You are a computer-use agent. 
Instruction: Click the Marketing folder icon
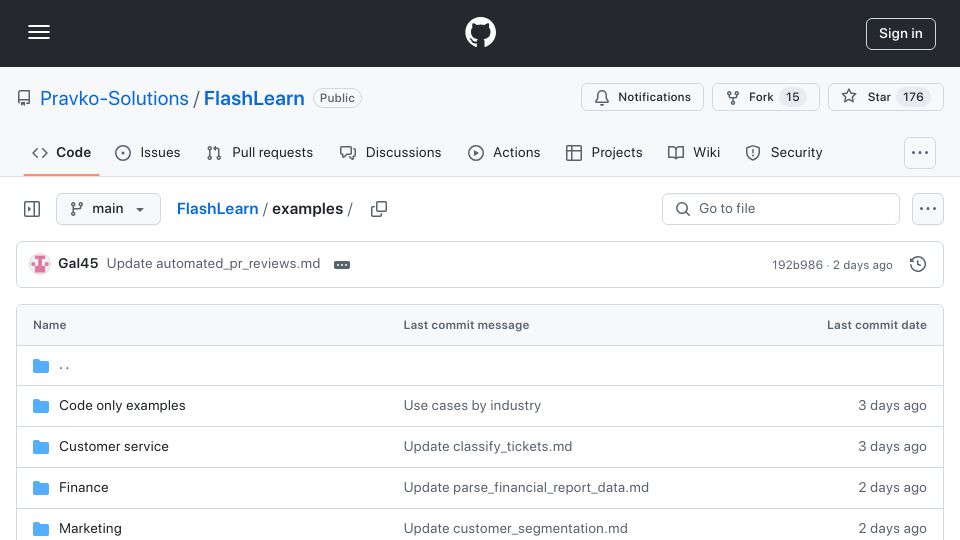click(x=41, y=529)
